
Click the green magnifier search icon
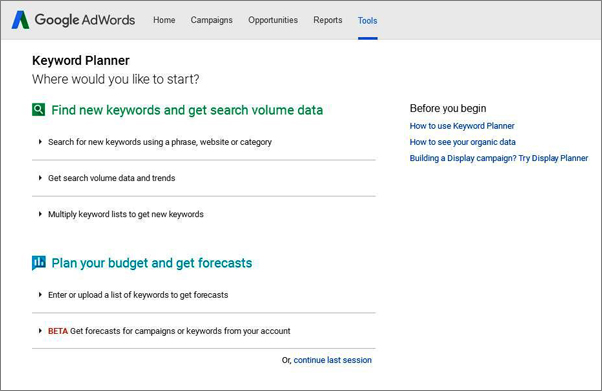click(x=38, y=110)
